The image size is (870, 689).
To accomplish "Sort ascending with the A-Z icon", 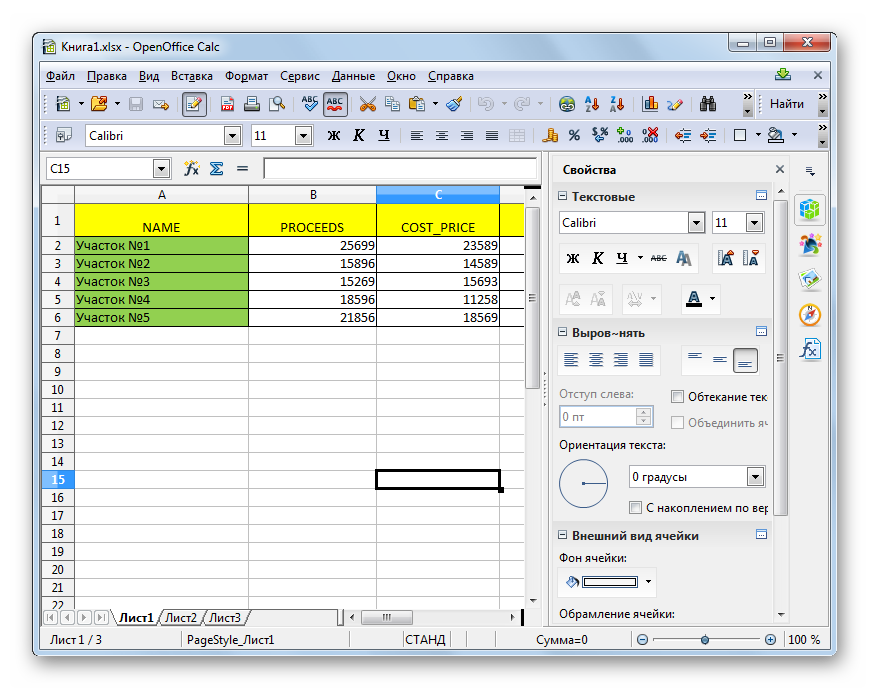I will click(x=592, y=104).
